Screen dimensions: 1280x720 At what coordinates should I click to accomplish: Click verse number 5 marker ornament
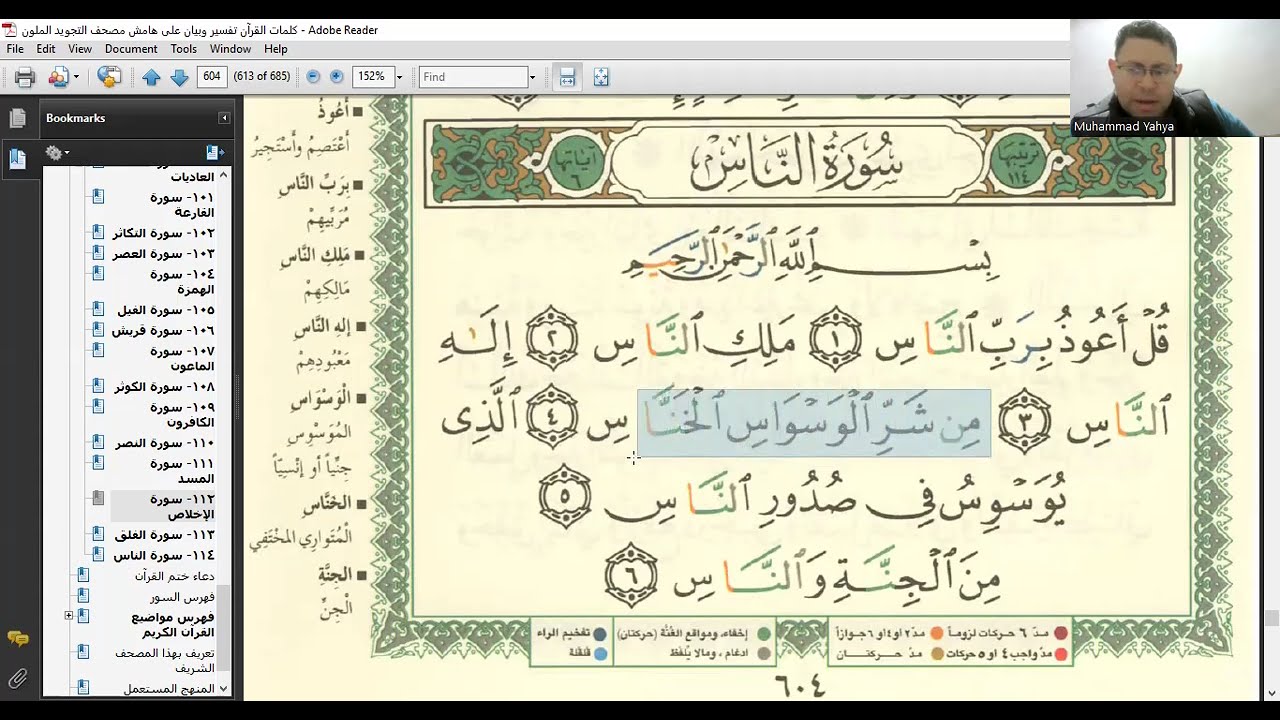(565, 496)
